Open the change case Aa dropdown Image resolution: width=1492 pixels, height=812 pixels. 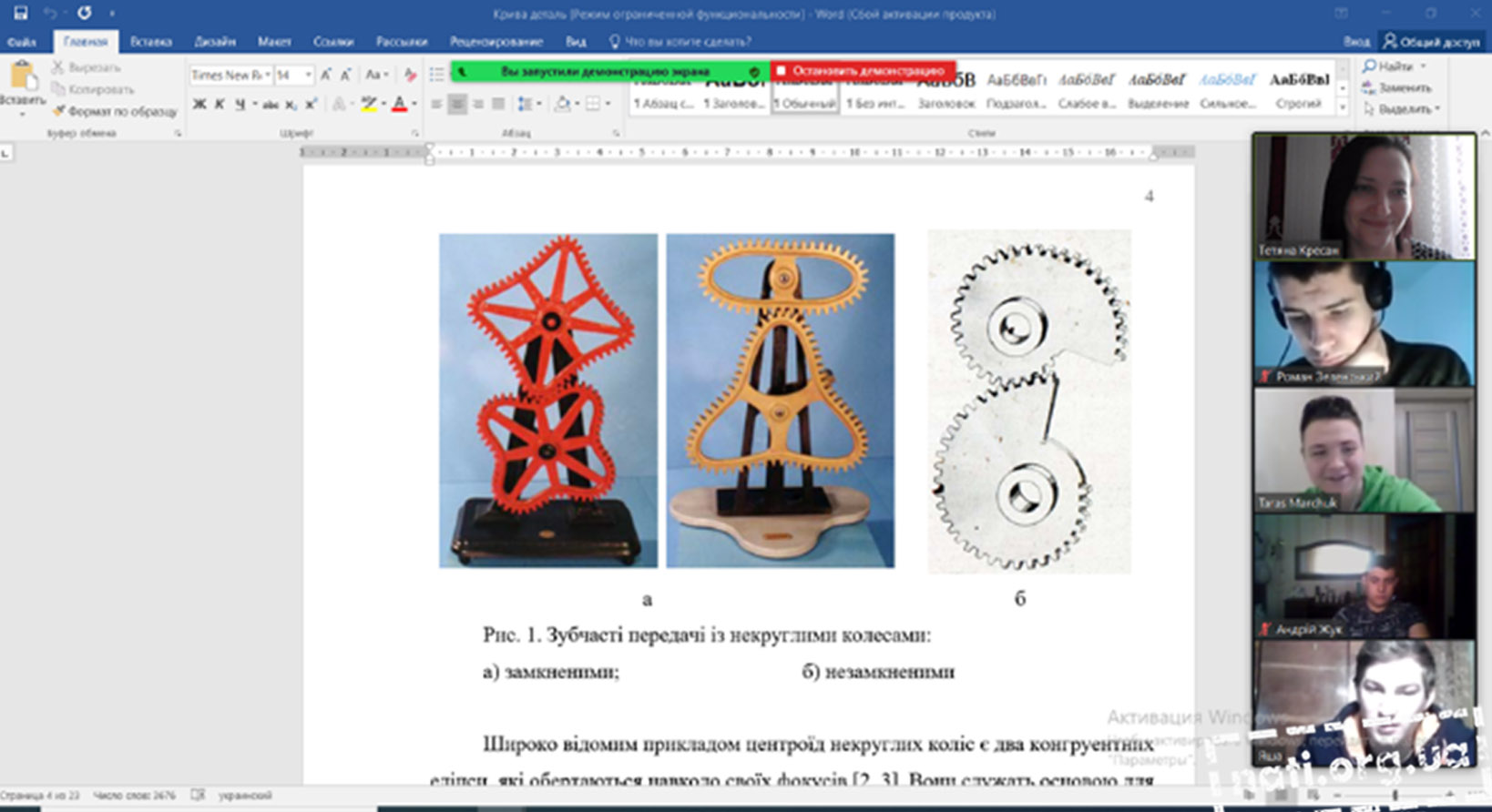(375, 75)
